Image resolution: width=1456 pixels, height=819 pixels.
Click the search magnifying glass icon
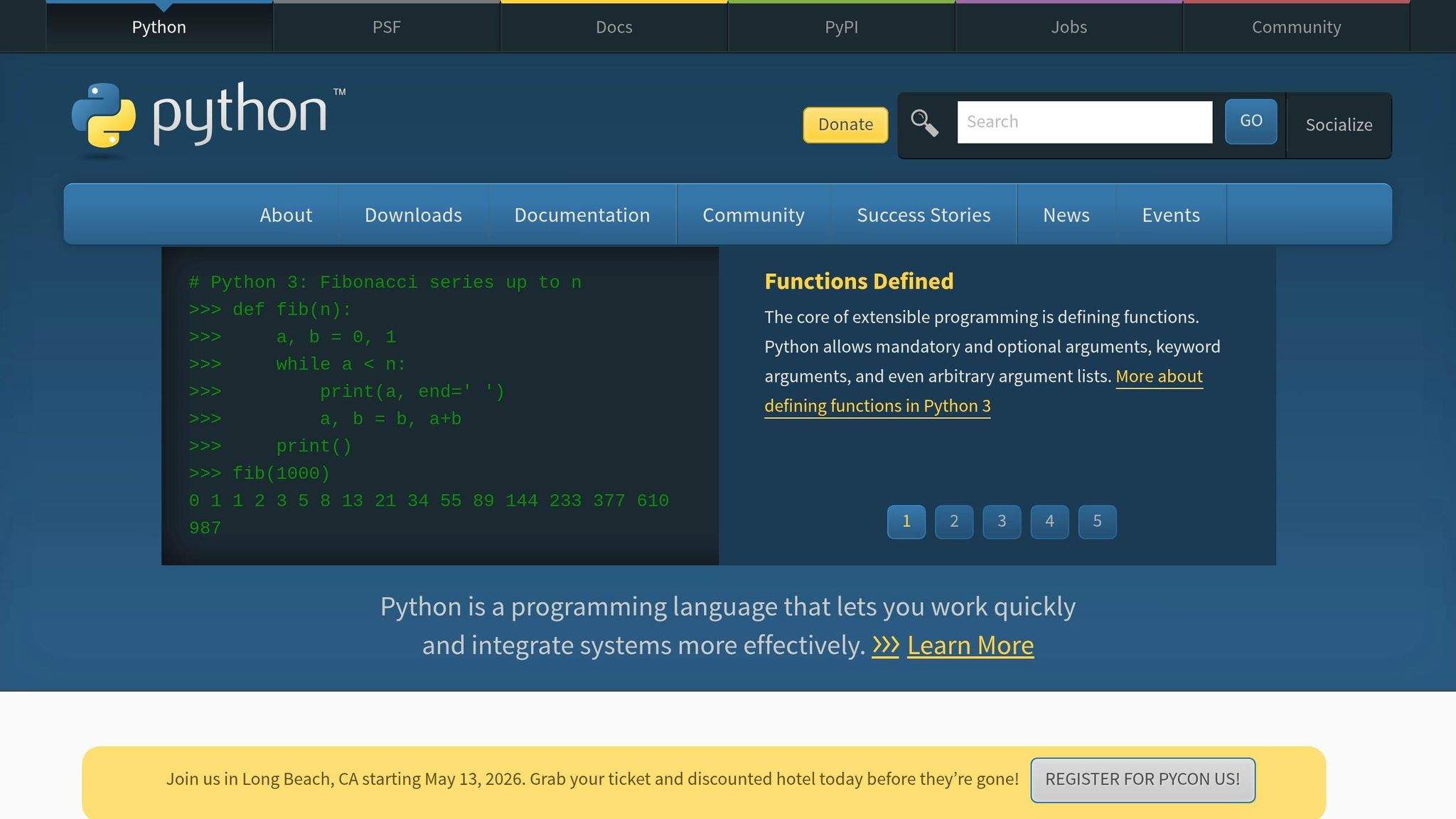coord(924,122)
